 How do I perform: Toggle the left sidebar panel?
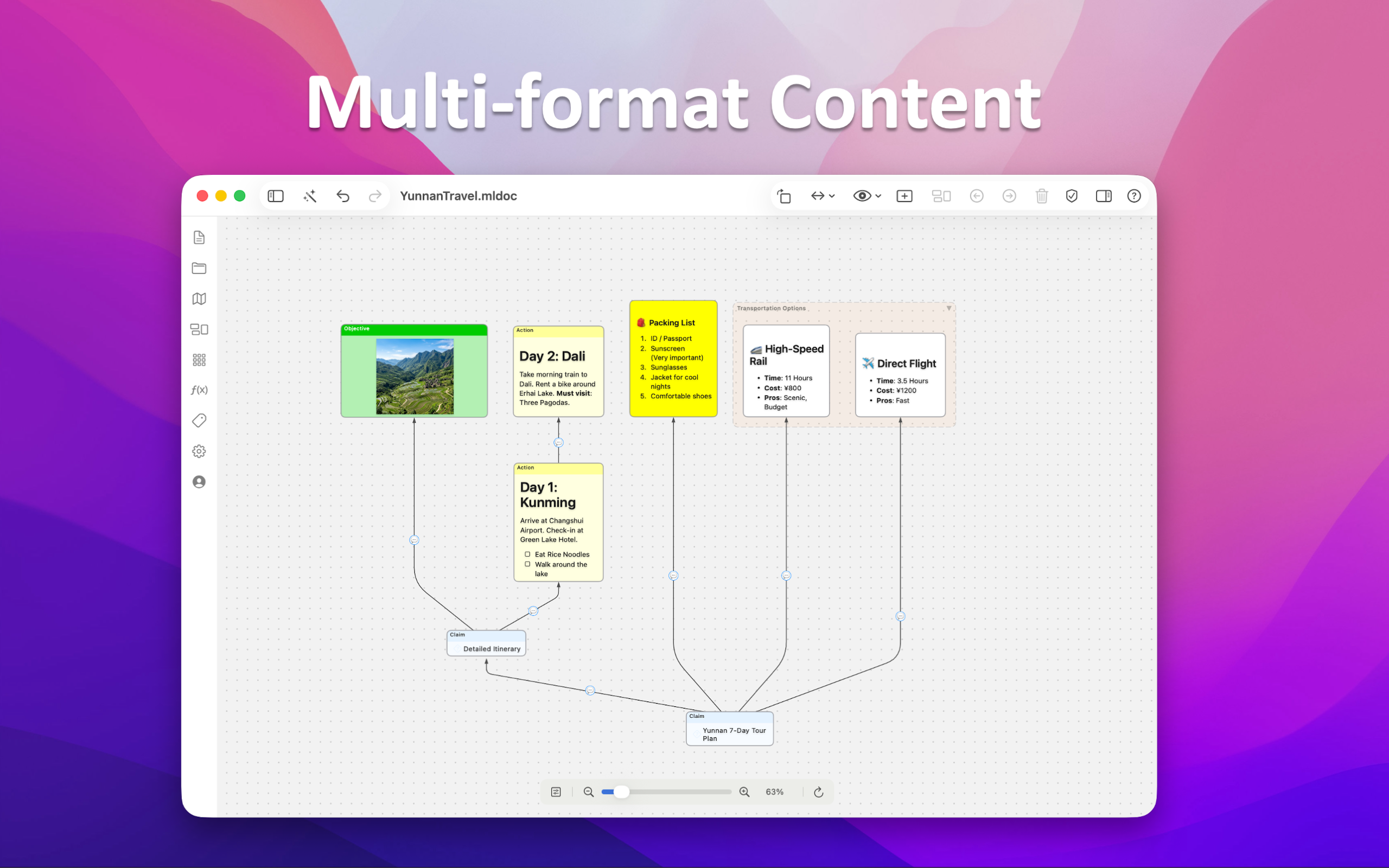(276, 196)
